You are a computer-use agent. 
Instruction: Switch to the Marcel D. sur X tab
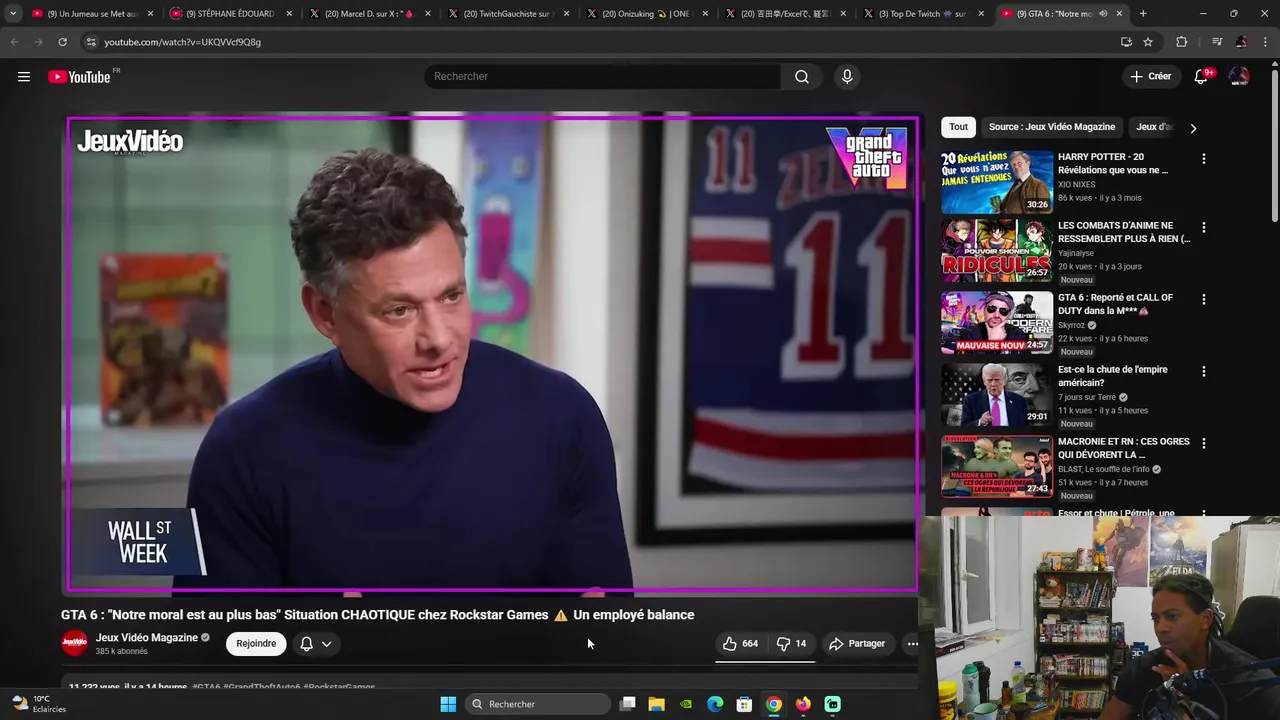point(368,14)
